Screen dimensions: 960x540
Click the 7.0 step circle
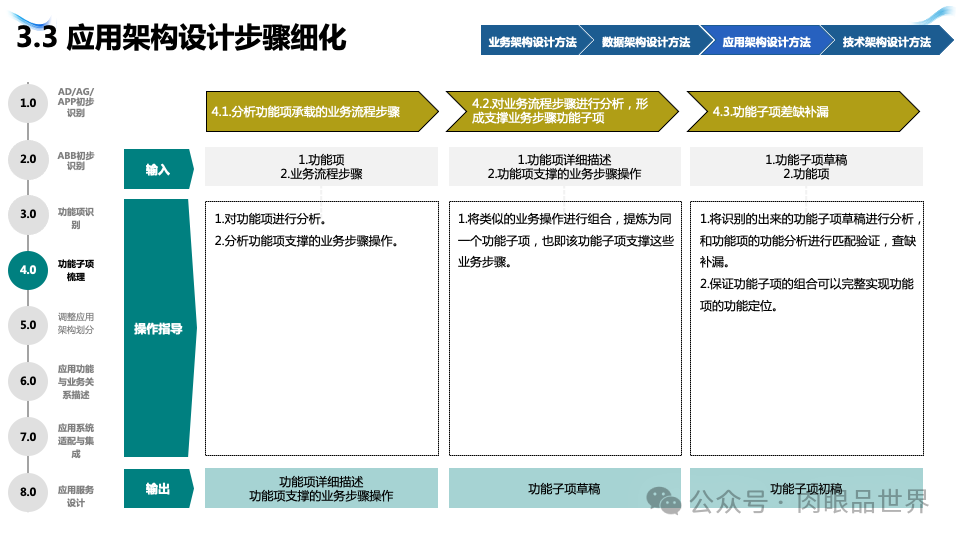[x=28, y=437]
